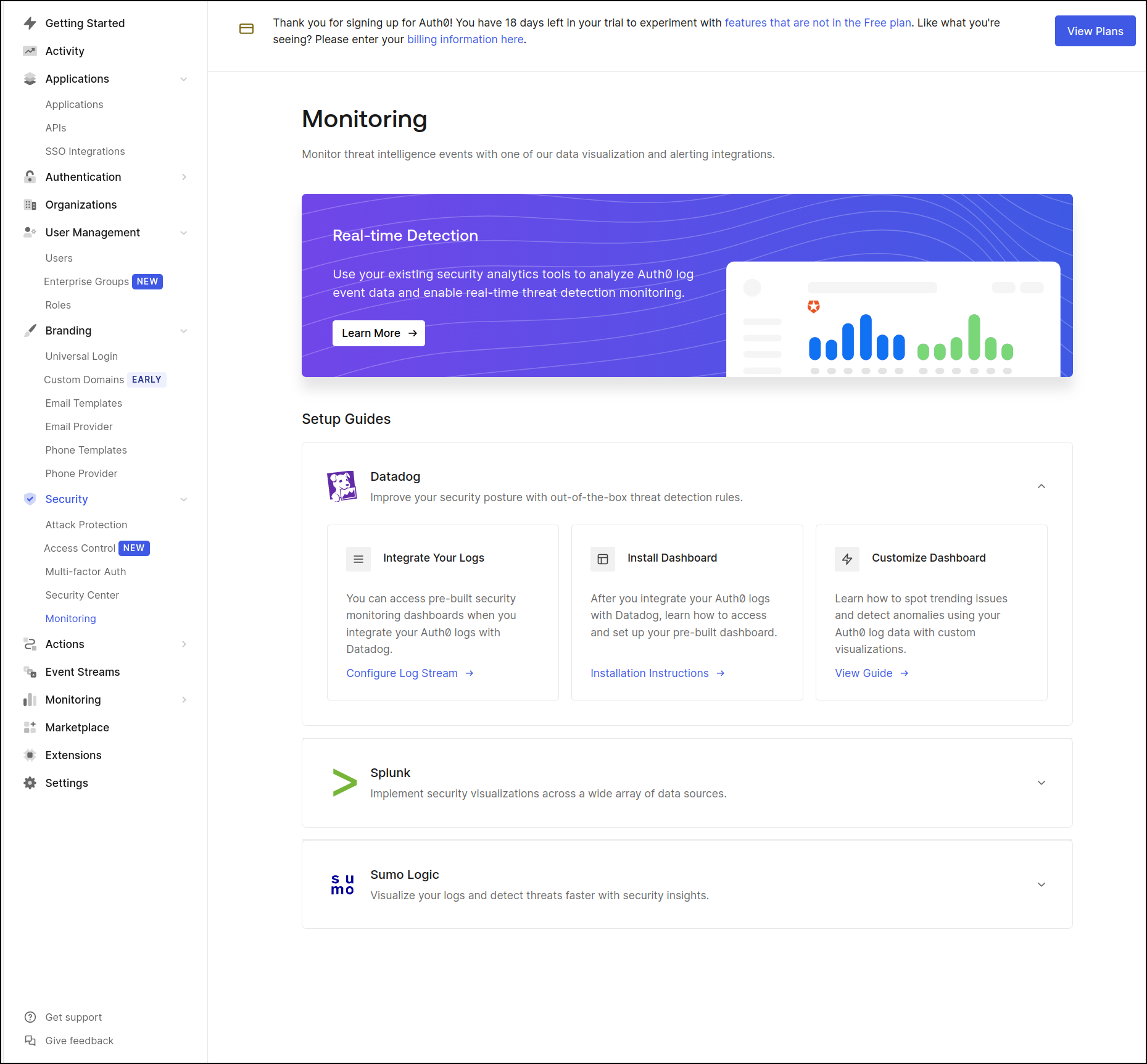Open the APIs menu item
Screen dimensions: 1147x1064
tap(56, 128)
